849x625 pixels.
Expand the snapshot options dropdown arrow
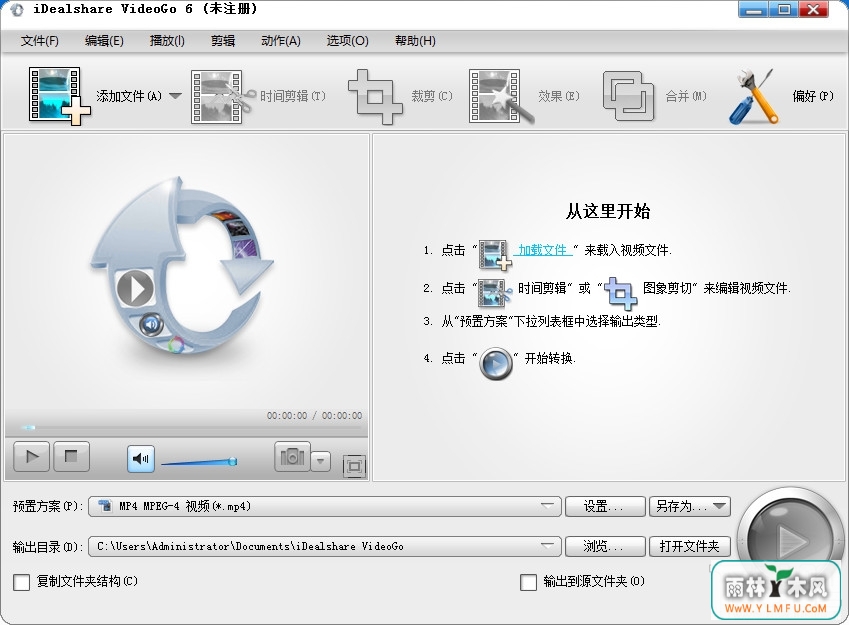pos(321,461)
